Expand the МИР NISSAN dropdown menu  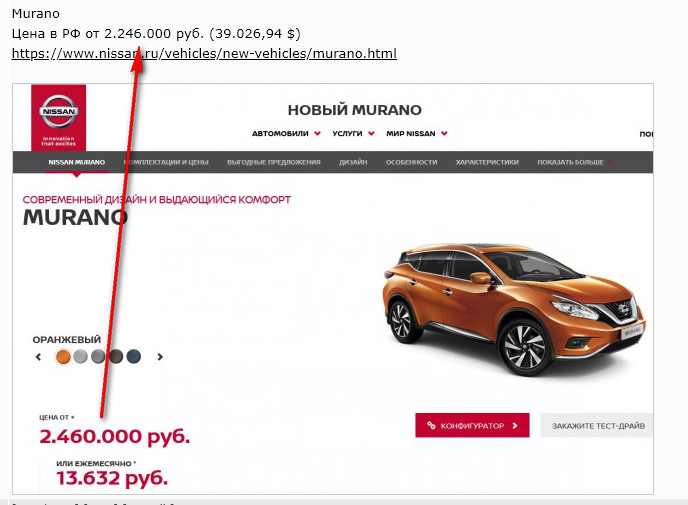(416, 133)
